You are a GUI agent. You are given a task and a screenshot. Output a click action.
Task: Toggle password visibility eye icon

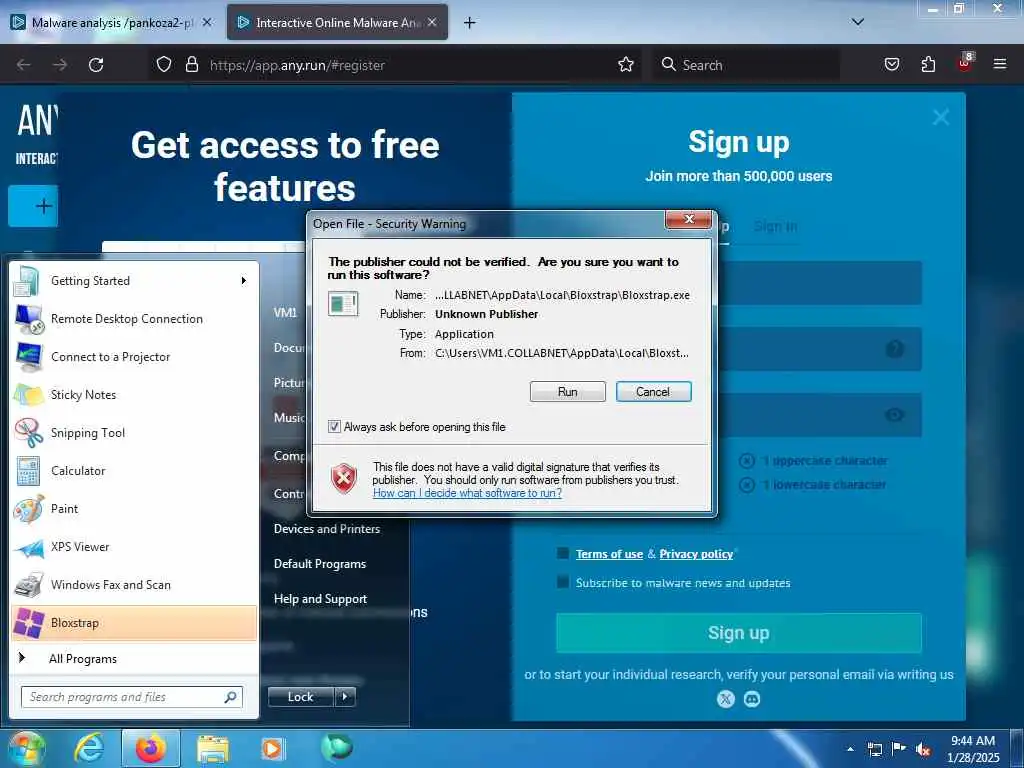(x=895, y=415)
